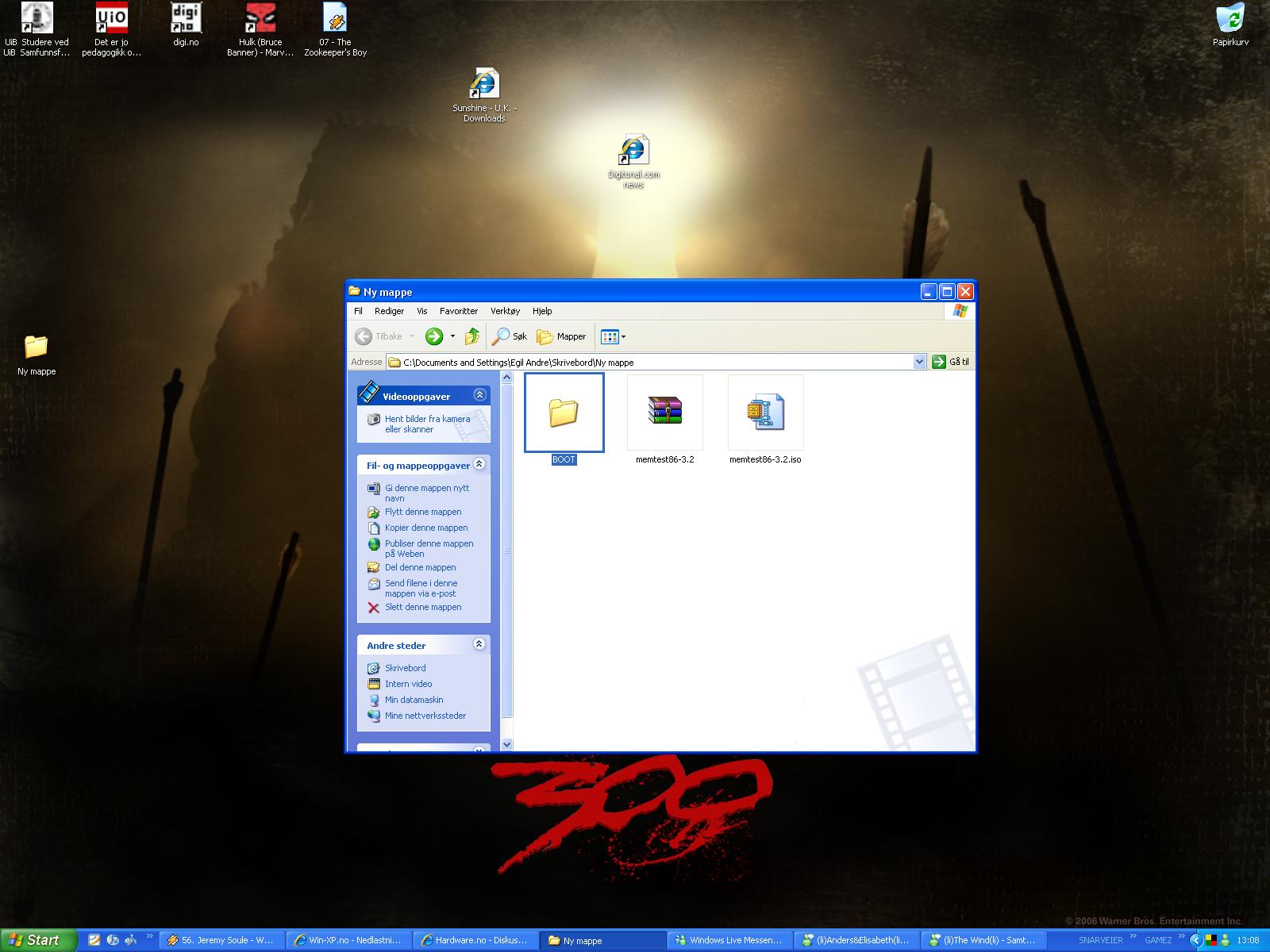Image resolution: width=1270 pixels, height=952 pixels.
Task: Click the second Quick Launch disc icon
Action: coord(112,940)
